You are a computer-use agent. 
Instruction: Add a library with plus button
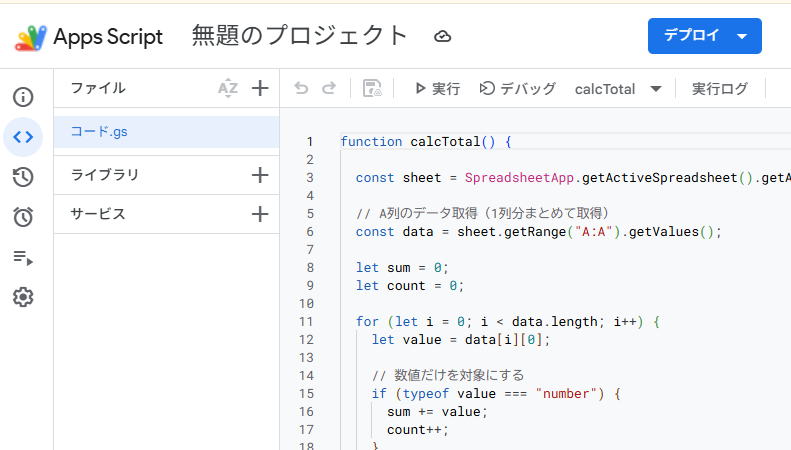coord(260,175)
